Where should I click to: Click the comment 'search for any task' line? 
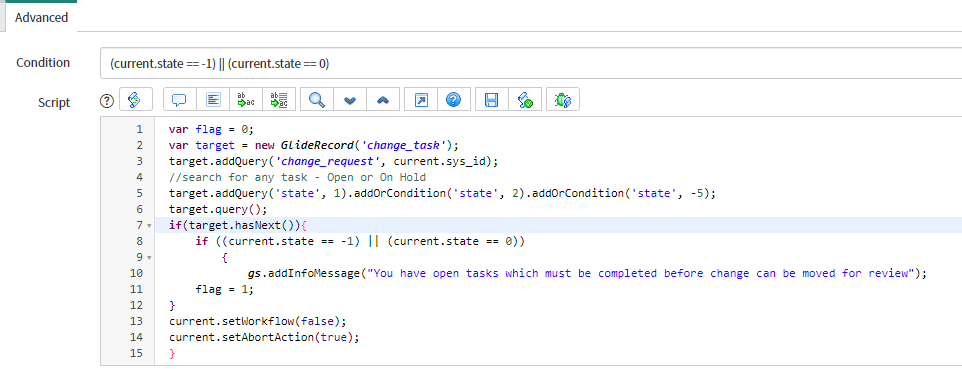pos(298,177)
